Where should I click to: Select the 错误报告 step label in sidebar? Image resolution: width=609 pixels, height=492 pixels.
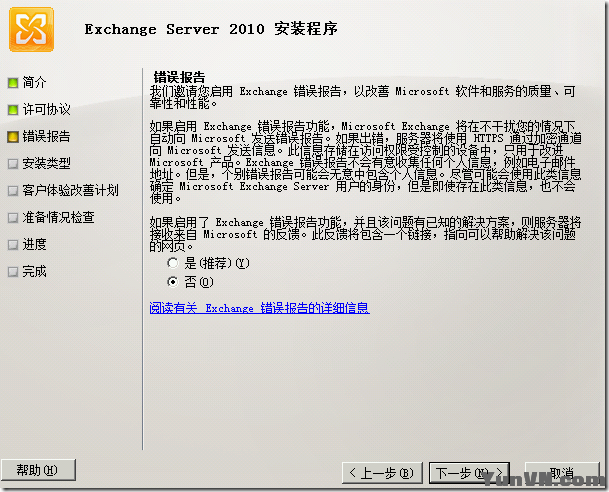coord(47,136)
